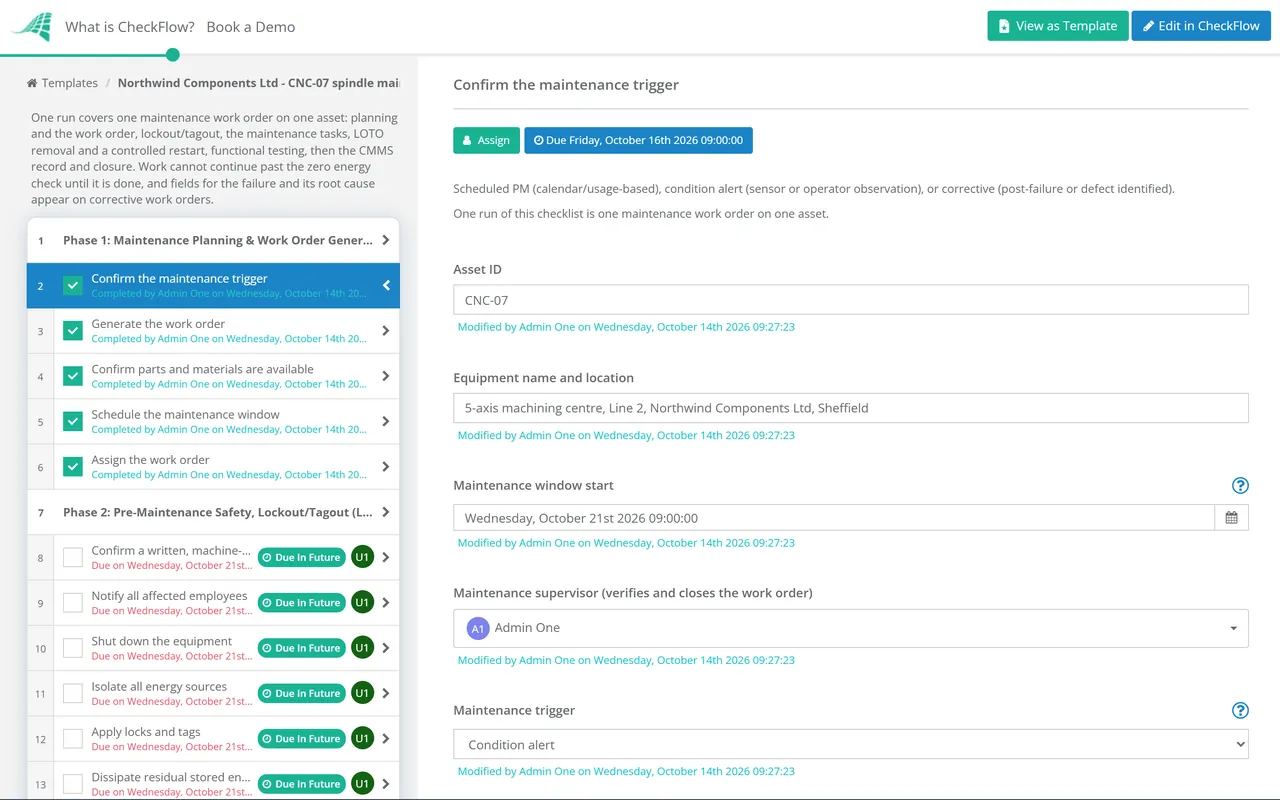Uncheck Confirm the maintenance trigger checkbox

(x=73, y=286)
